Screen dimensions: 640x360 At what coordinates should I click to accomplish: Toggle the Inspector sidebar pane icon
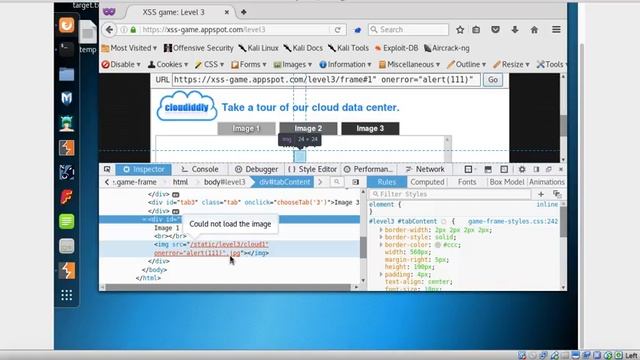pos(356,182)
